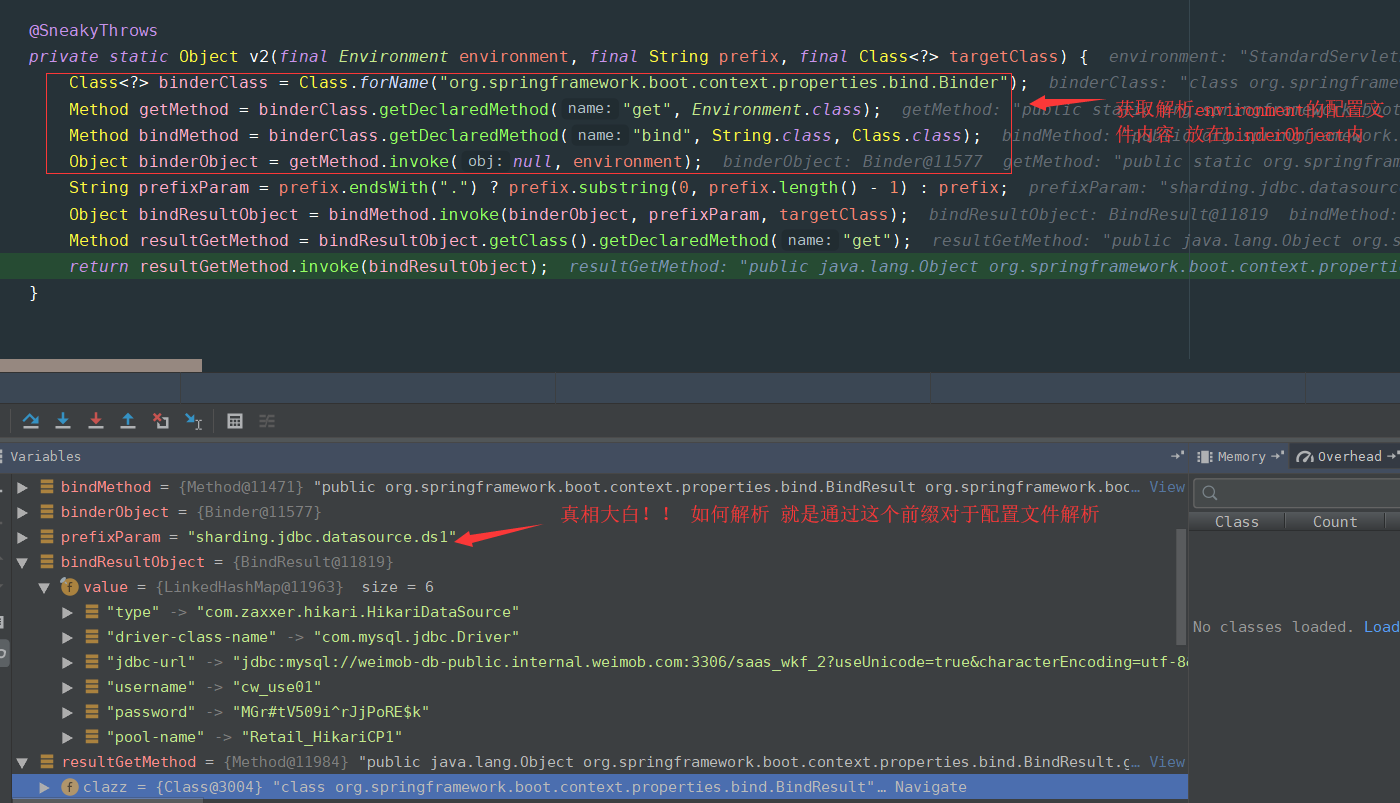The image size is (1400, 803).
Task: Click the Memory class search field
Action: 1295,492
